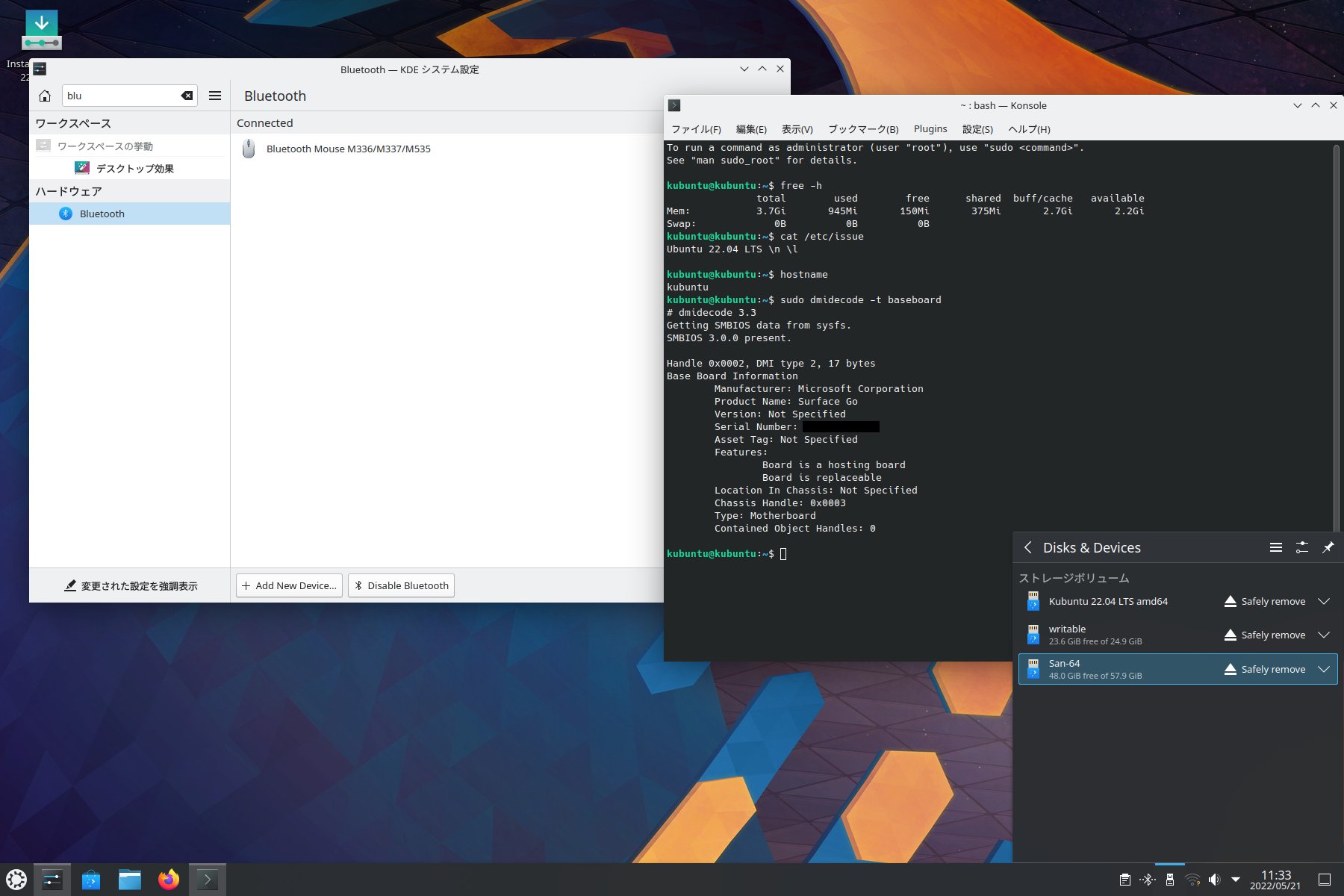Click the Add New Device button
This screenshot has height=896, width=1344.
(290, 585)
